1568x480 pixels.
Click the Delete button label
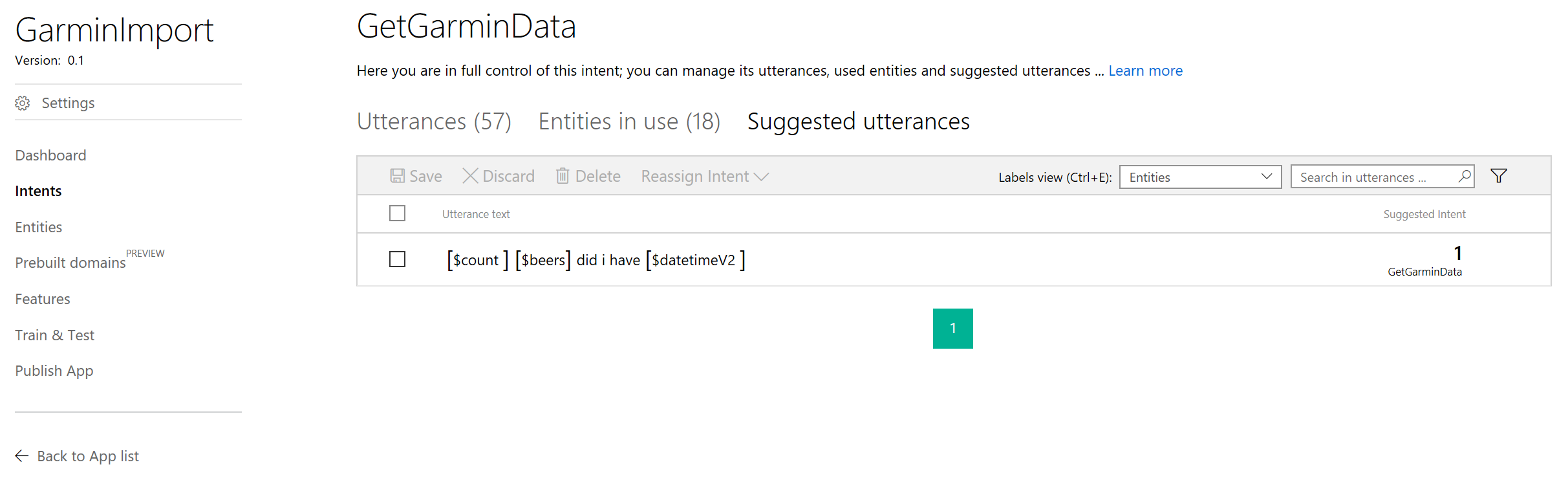coord(597,177)
